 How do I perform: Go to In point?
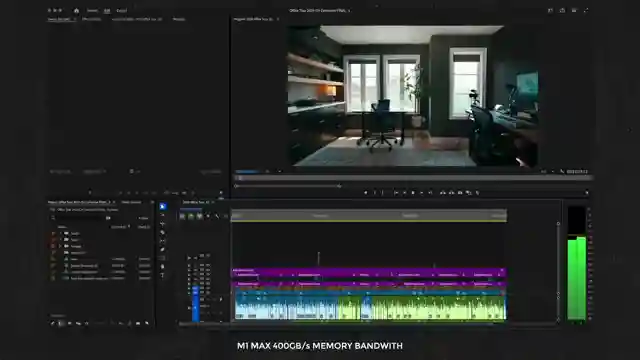point(396,193)
